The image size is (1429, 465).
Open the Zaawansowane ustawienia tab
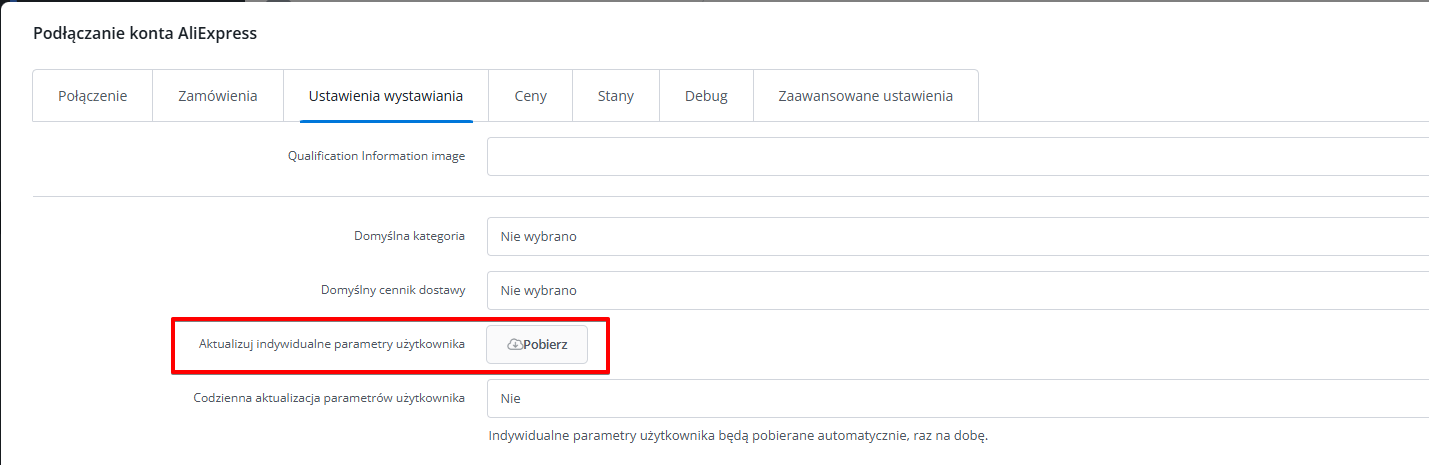pyautogui.click(x=865, y=96)
